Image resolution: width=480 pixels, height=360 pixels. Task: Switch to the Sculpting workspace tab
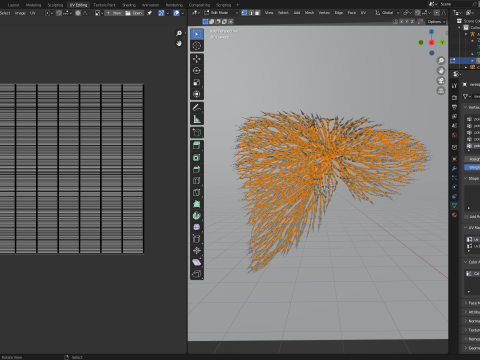[55, 5]
